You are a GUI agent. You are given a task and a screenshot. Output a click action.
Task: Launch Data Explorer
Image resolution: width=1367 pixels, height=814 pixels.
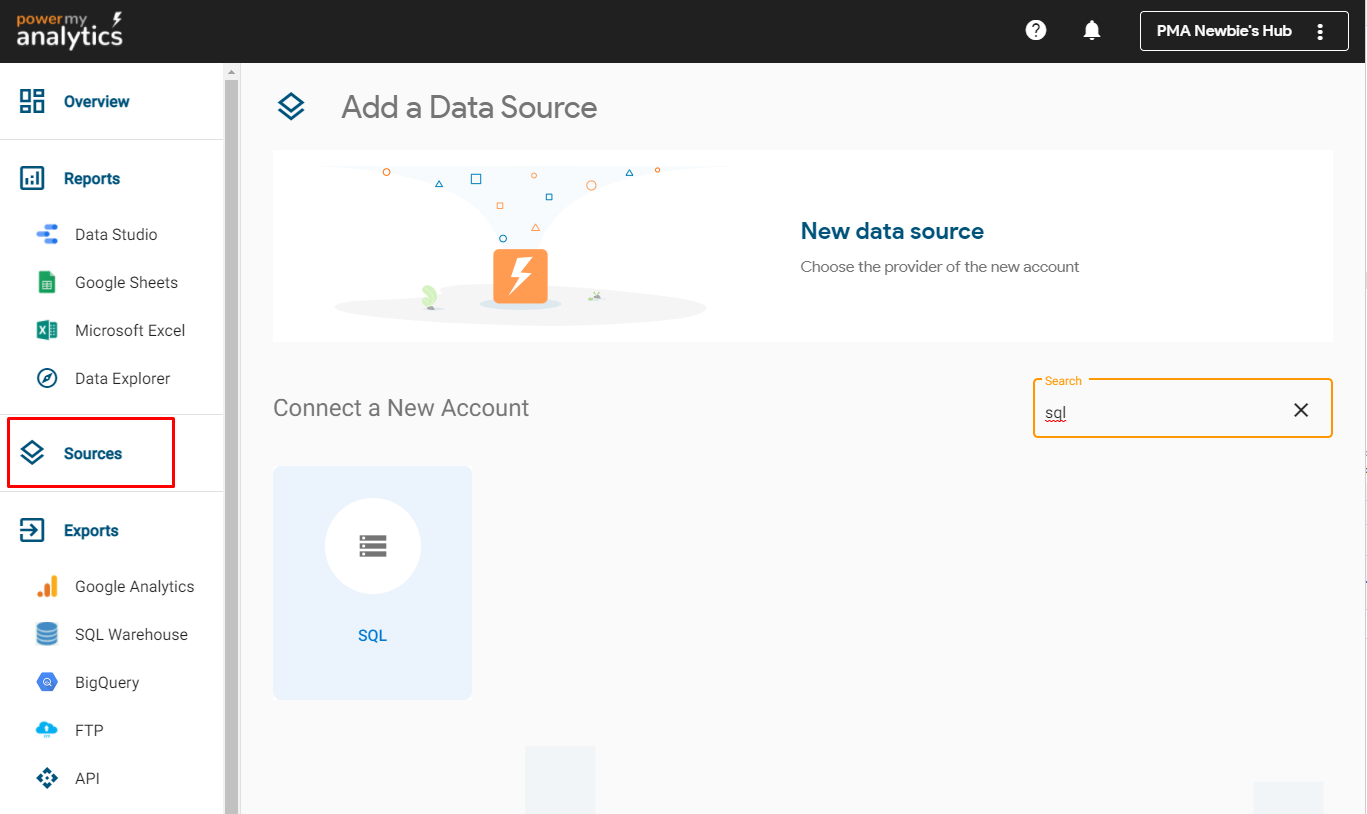(x=122, y=379)
